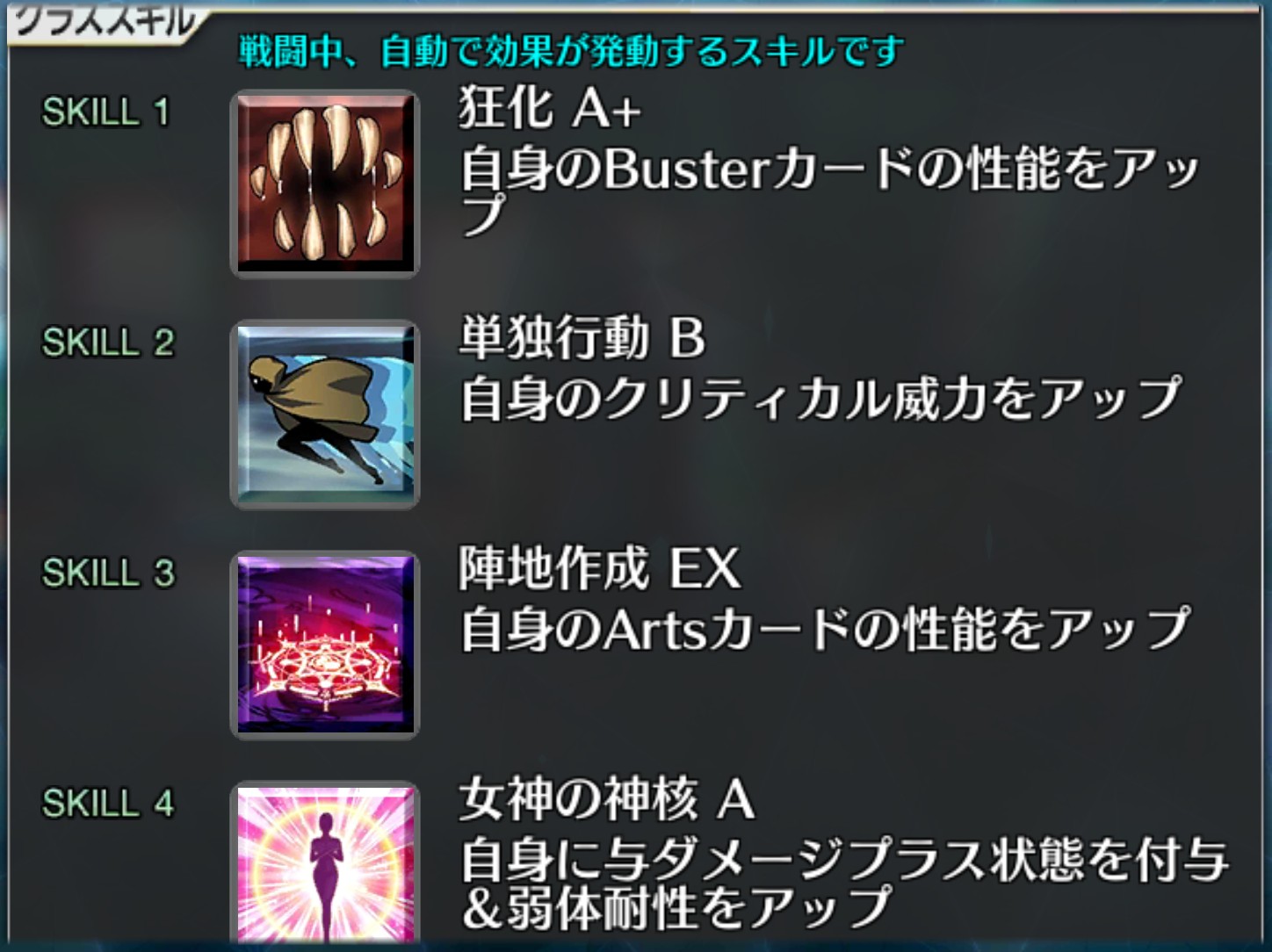Tap the Territory Creation magic circle icon
This screenshot has width=1272, height=952.
[x=325, y=645]
